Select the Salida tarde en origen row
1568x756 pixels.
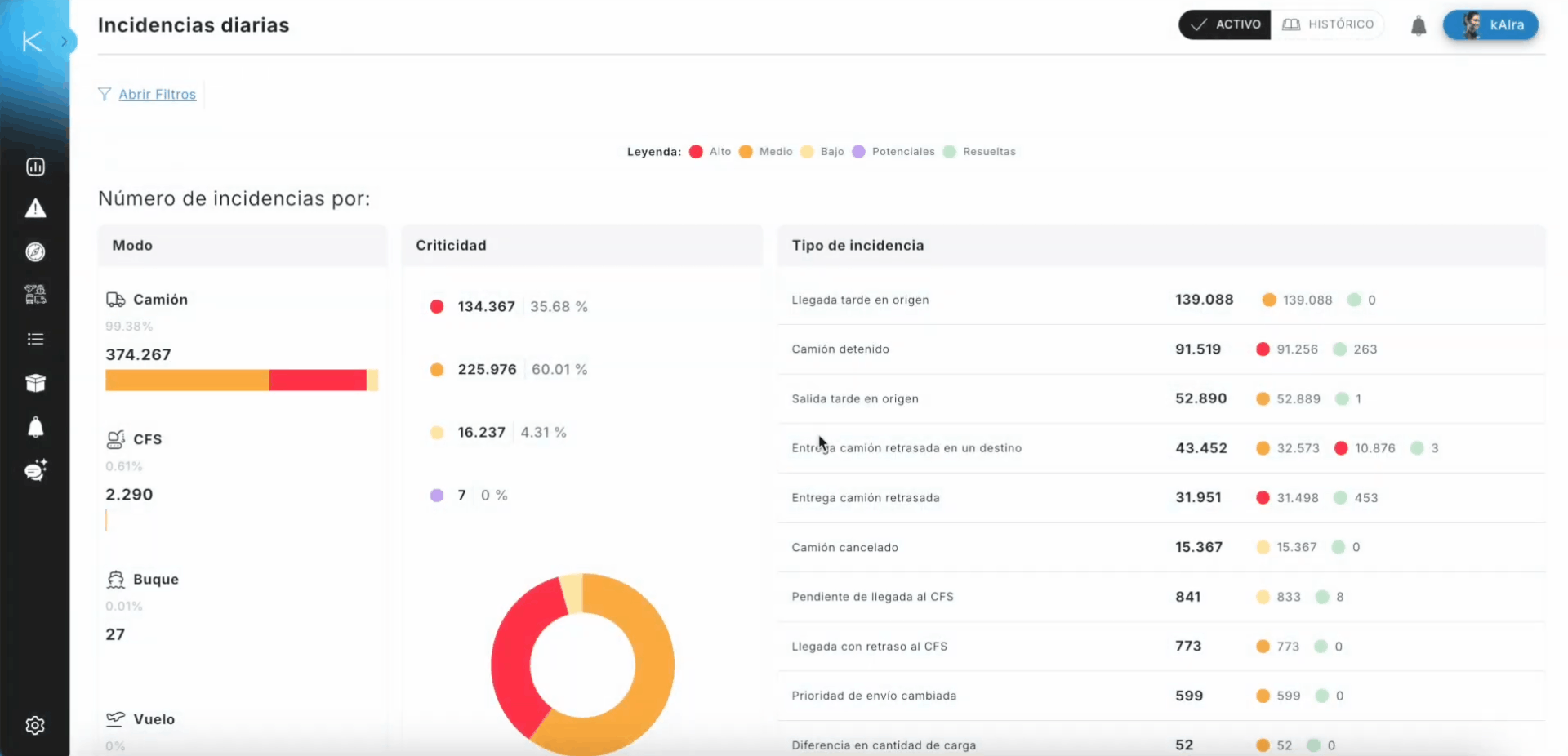click(1161, 398)
